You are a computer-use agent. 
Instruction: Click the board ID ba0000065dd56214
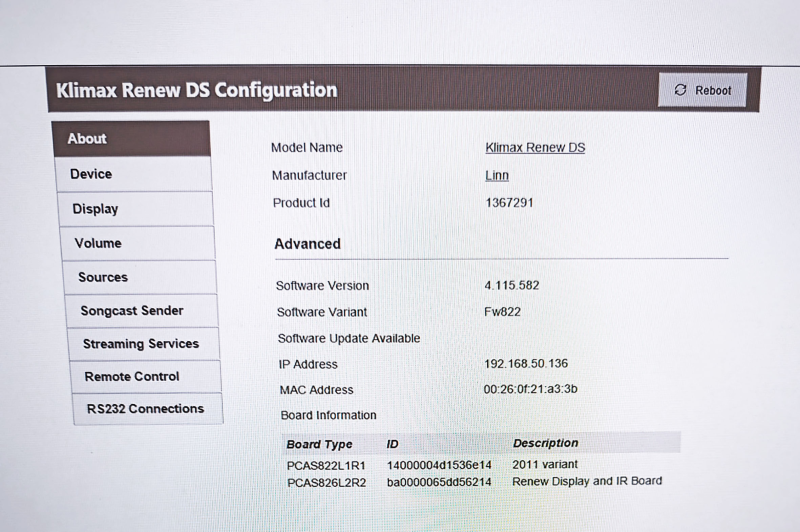439,482
